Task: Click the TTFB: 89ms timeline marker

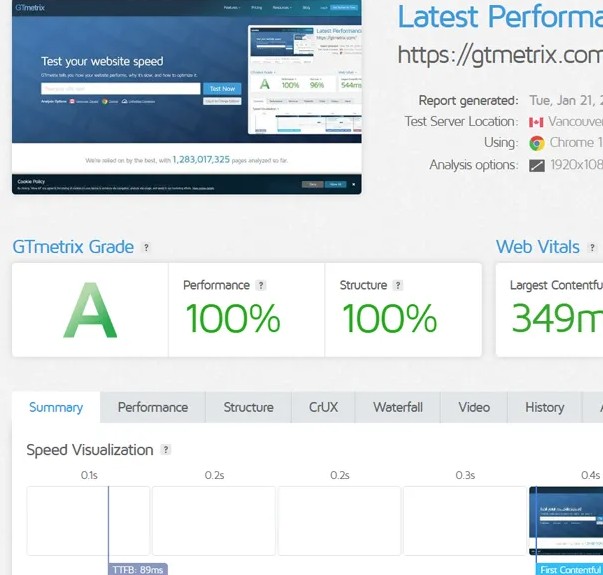Action: point(138,569)
